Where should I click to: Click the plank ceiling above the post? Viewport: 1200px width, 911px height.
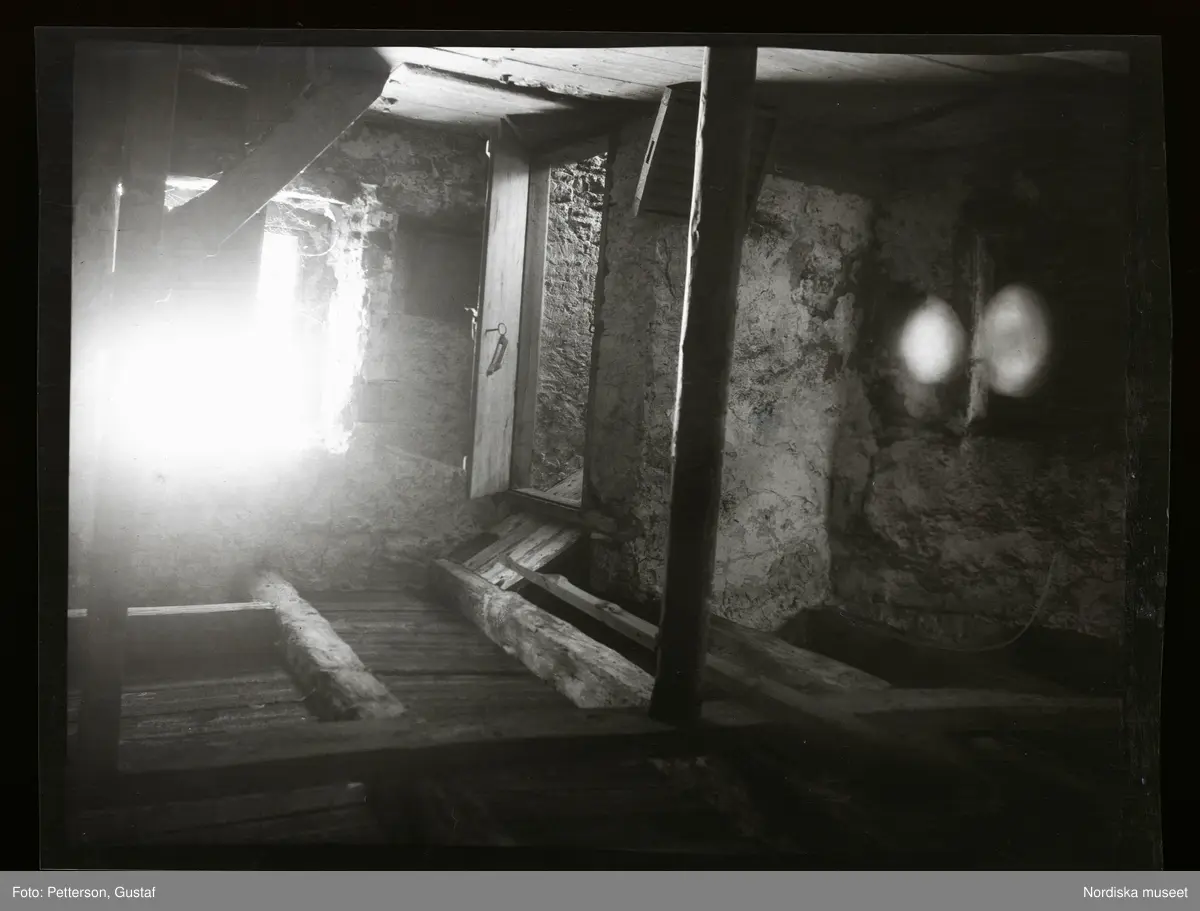(x=600, y=70)
